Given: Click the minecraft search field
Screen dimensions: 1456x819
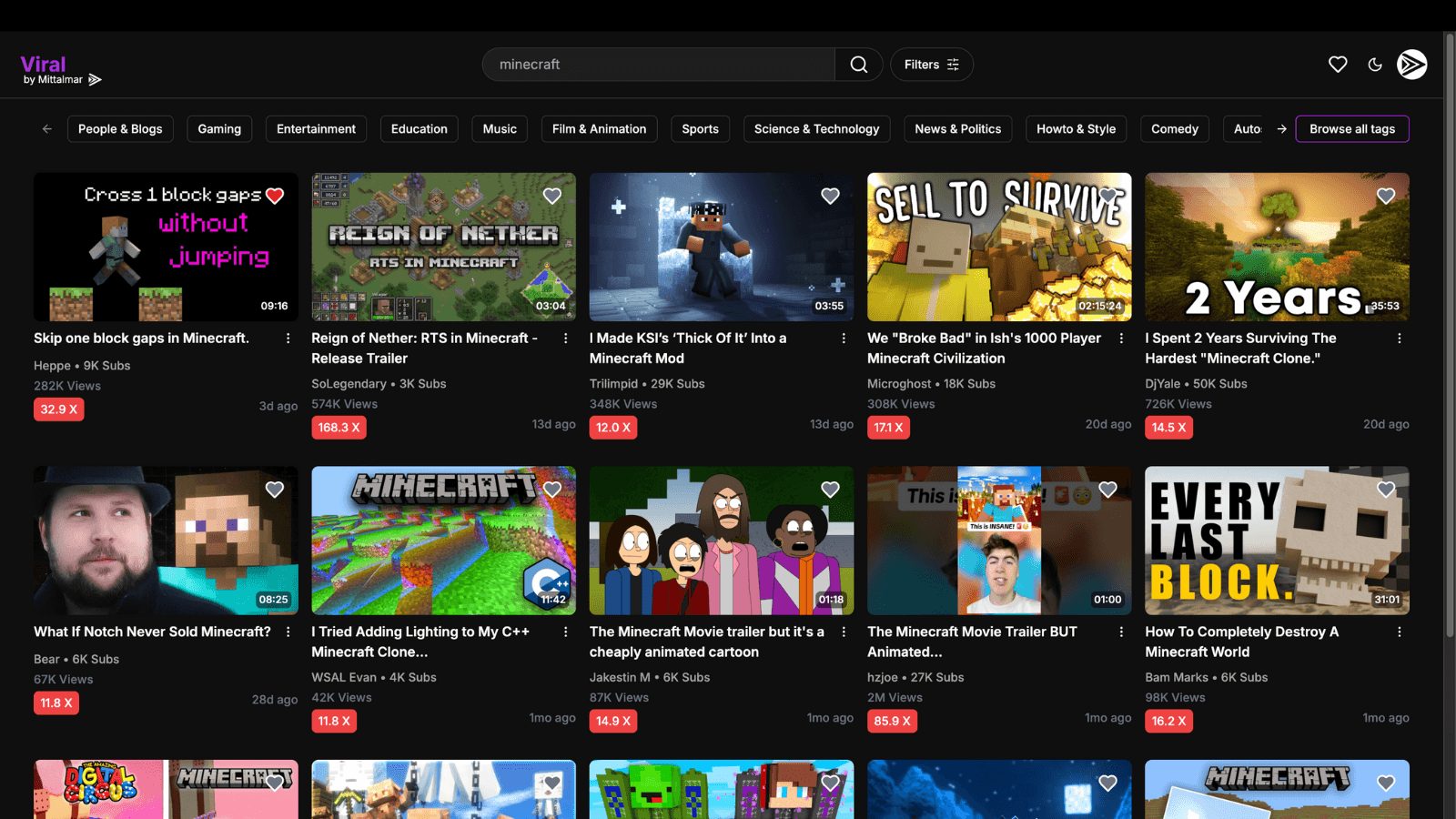Looking at the screenshot, I should [x=659, y=65].
